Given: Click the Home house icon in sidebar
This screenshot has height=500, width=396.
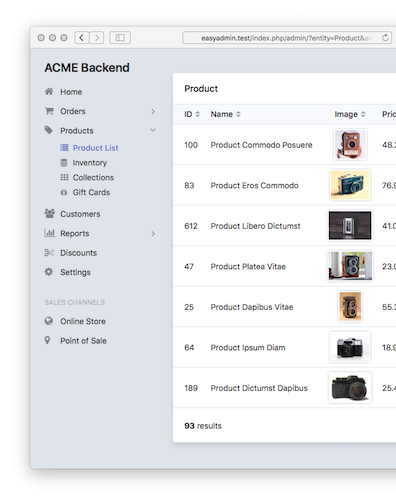Looking at the screenshot, I should pos(49,91).
